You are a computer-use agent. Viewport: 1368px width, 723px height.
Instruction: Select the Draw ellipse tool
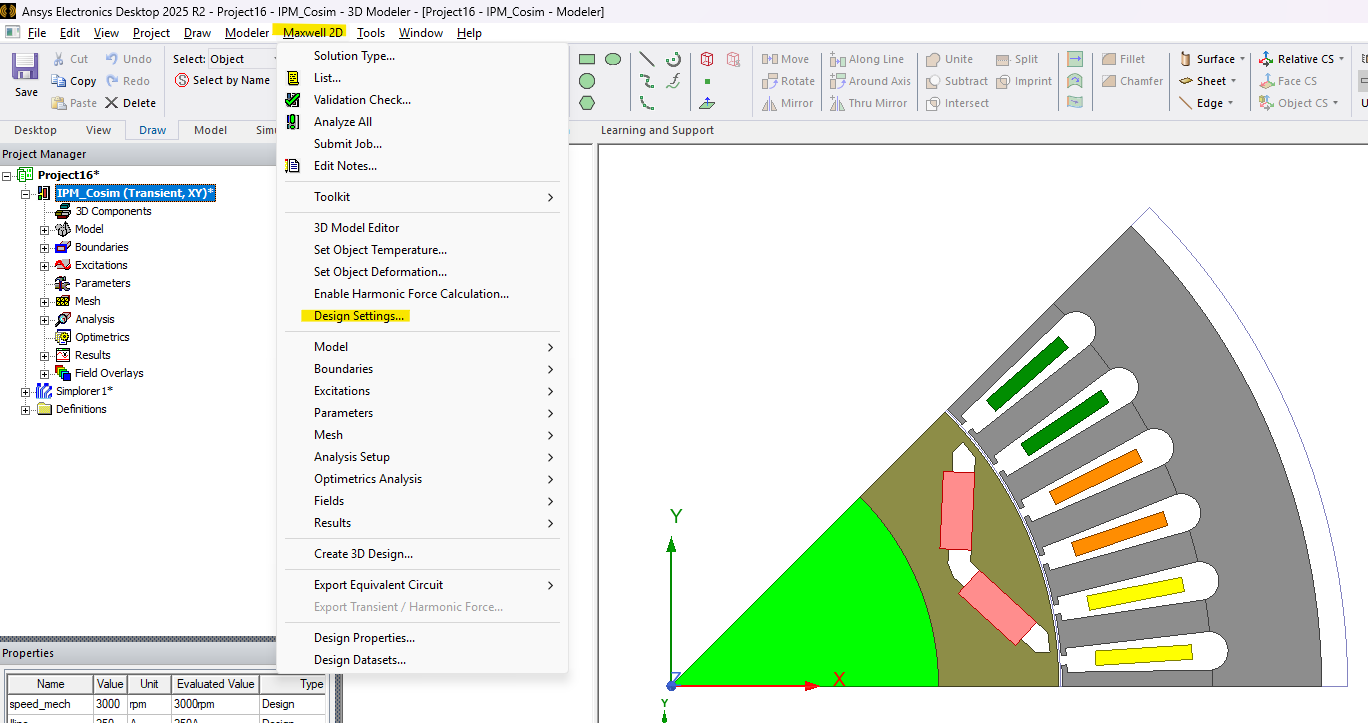(613, 59)
